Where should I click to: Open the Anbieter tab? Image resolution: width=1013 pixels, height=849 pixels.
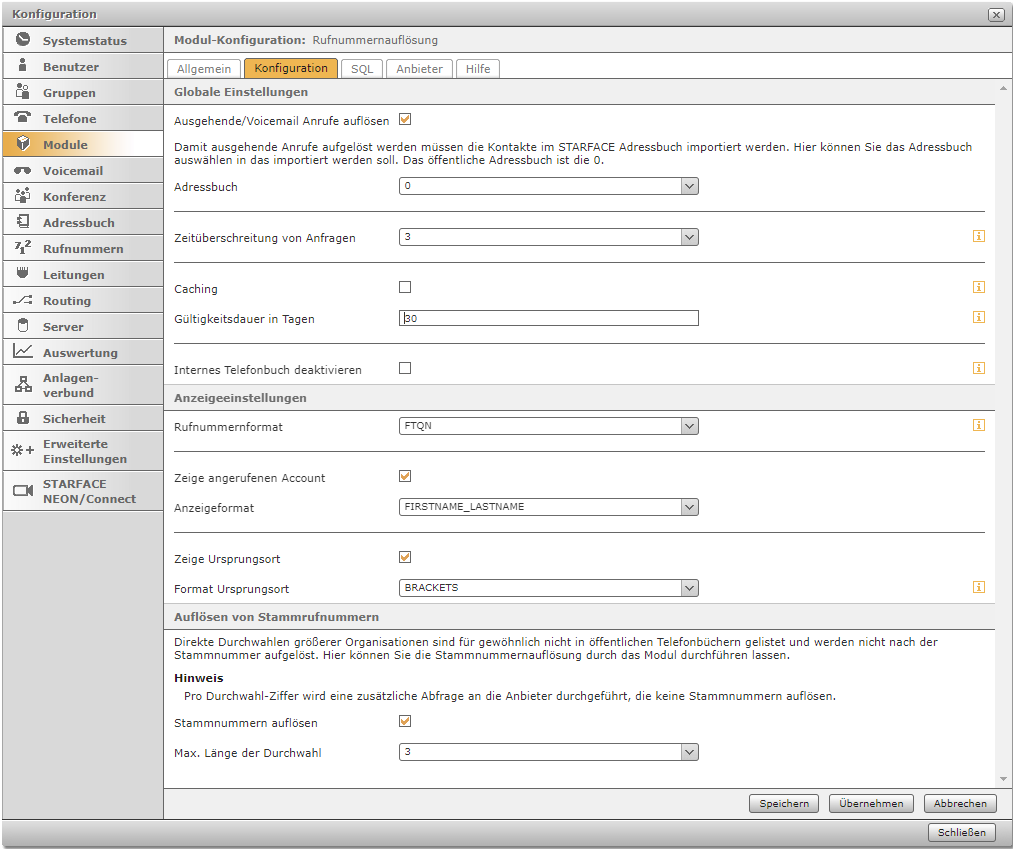click(x=419, y=69)
